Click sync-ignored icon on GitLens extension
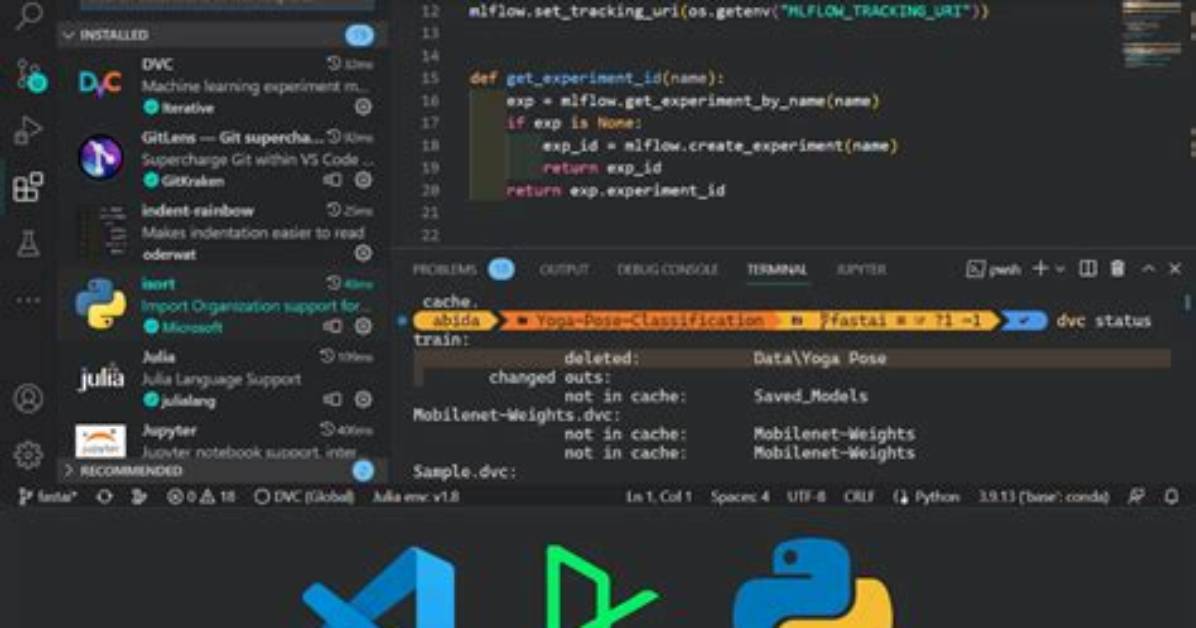 coord(333,180)
